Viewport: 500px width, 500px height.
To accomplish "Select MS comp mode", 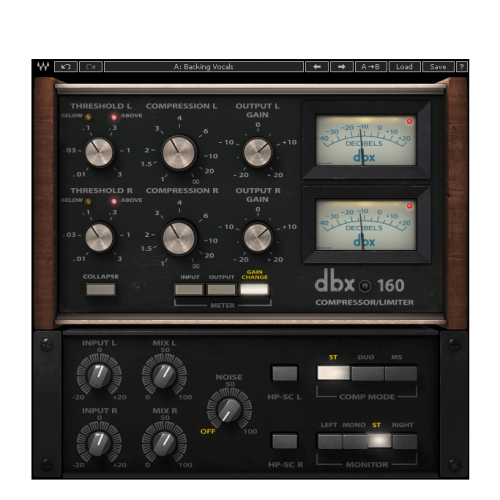I will point(401,373).
